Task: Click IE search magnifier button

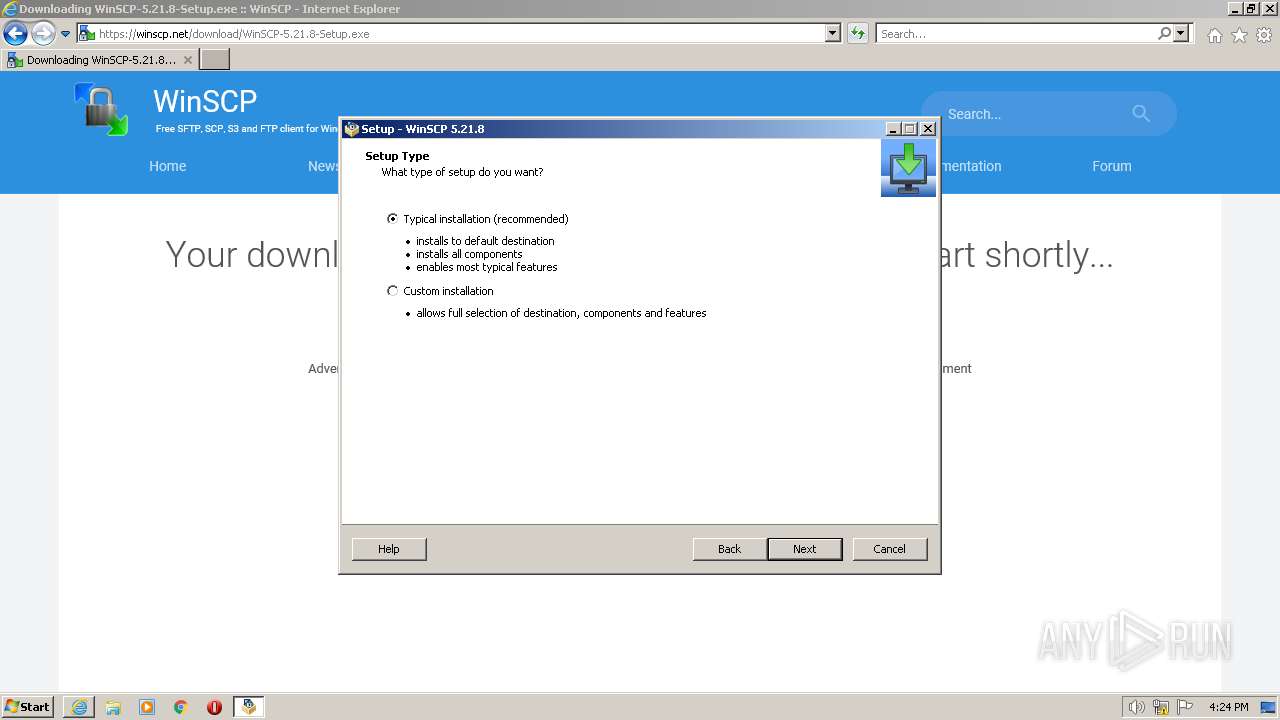Action: click(1164, 33)
